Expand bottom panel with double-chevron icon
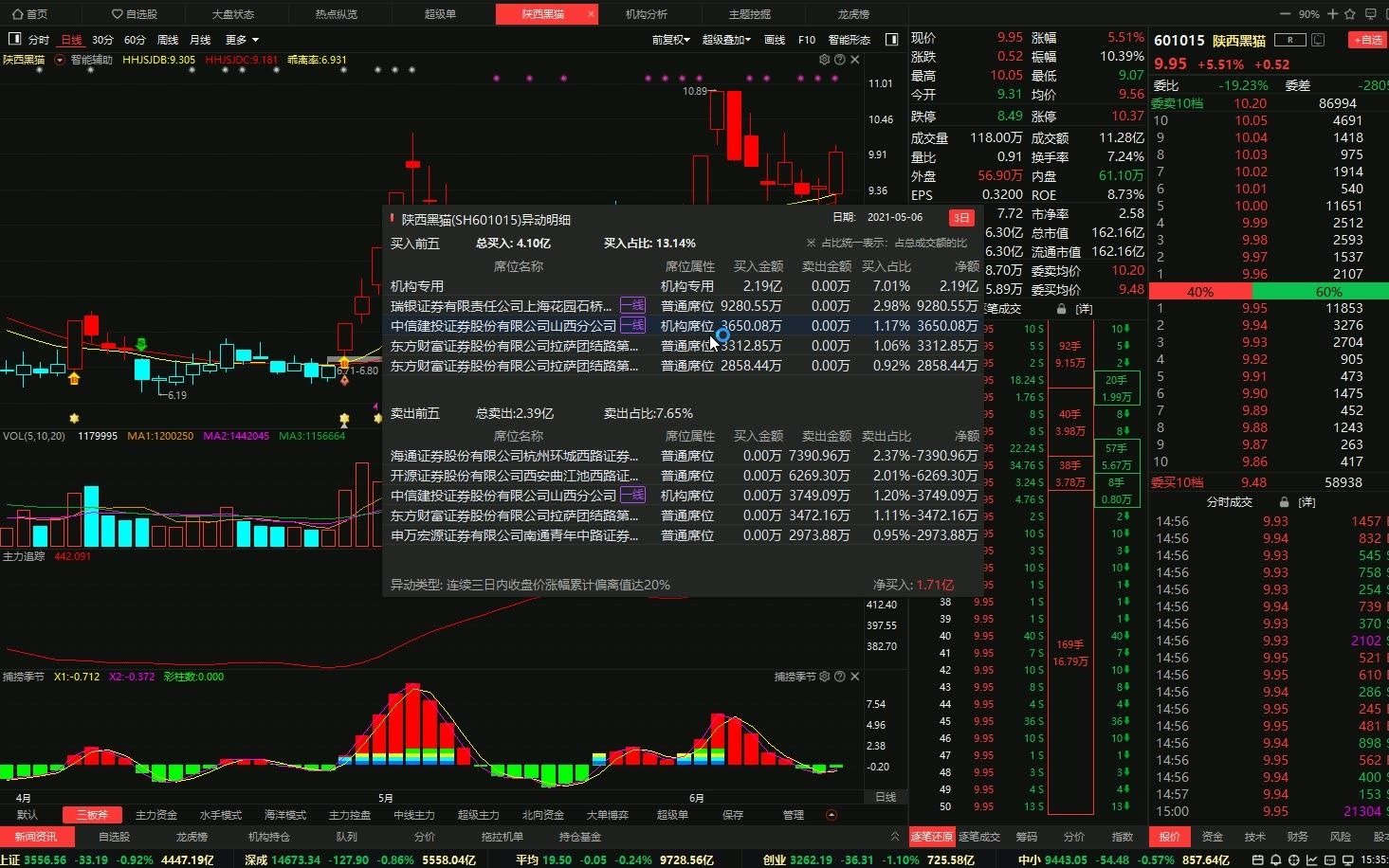Viewport: 1389px width, 868px height. pos(894,837)
